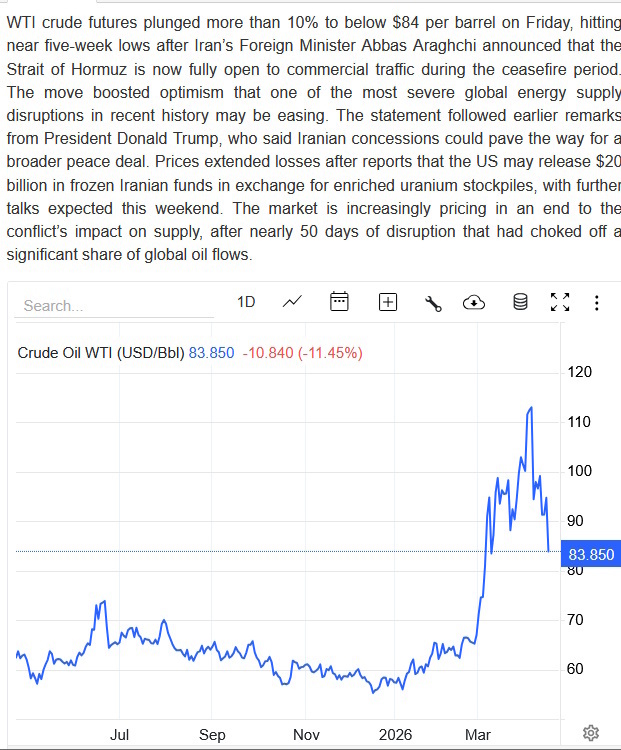Click the 2026 label on time axis
Screen dimensions: 621x750
[395, 734]
